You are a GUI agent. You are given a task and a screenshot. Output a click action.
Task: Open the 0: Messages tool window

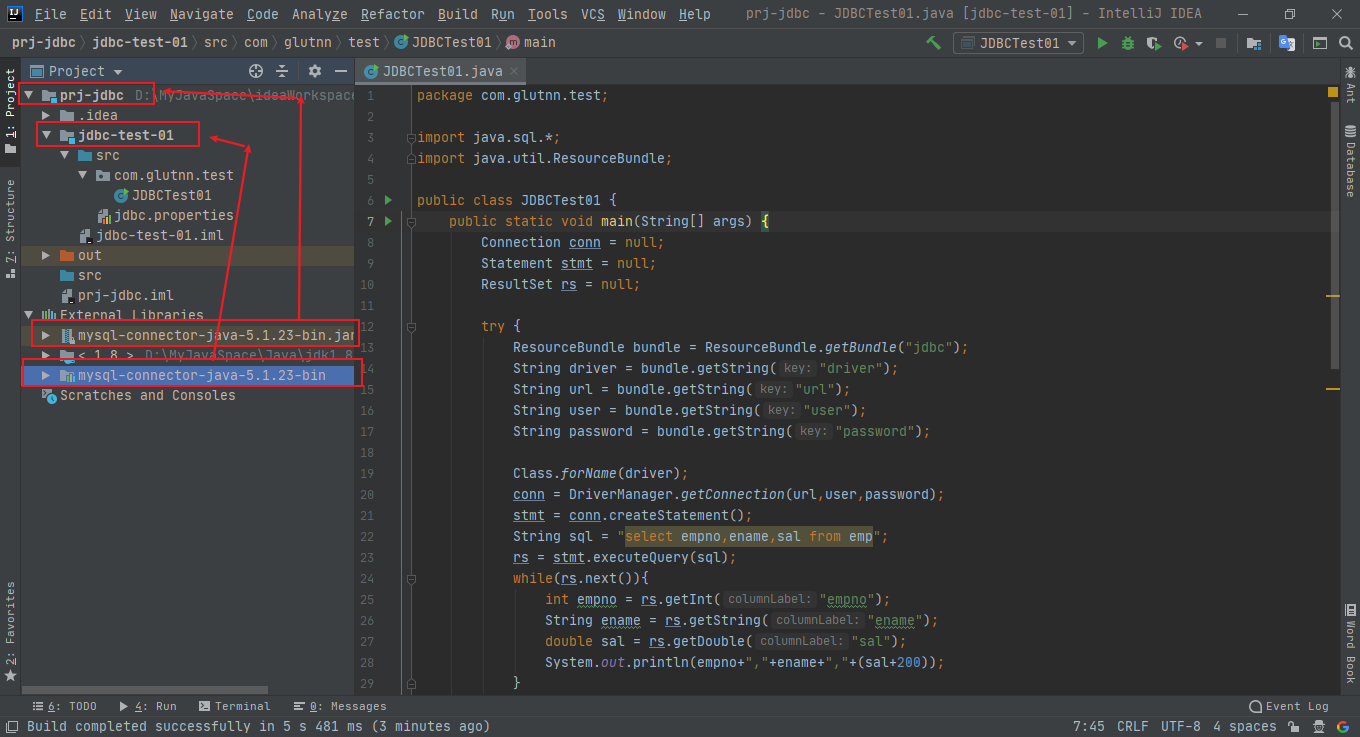click(x=340, y=706)
